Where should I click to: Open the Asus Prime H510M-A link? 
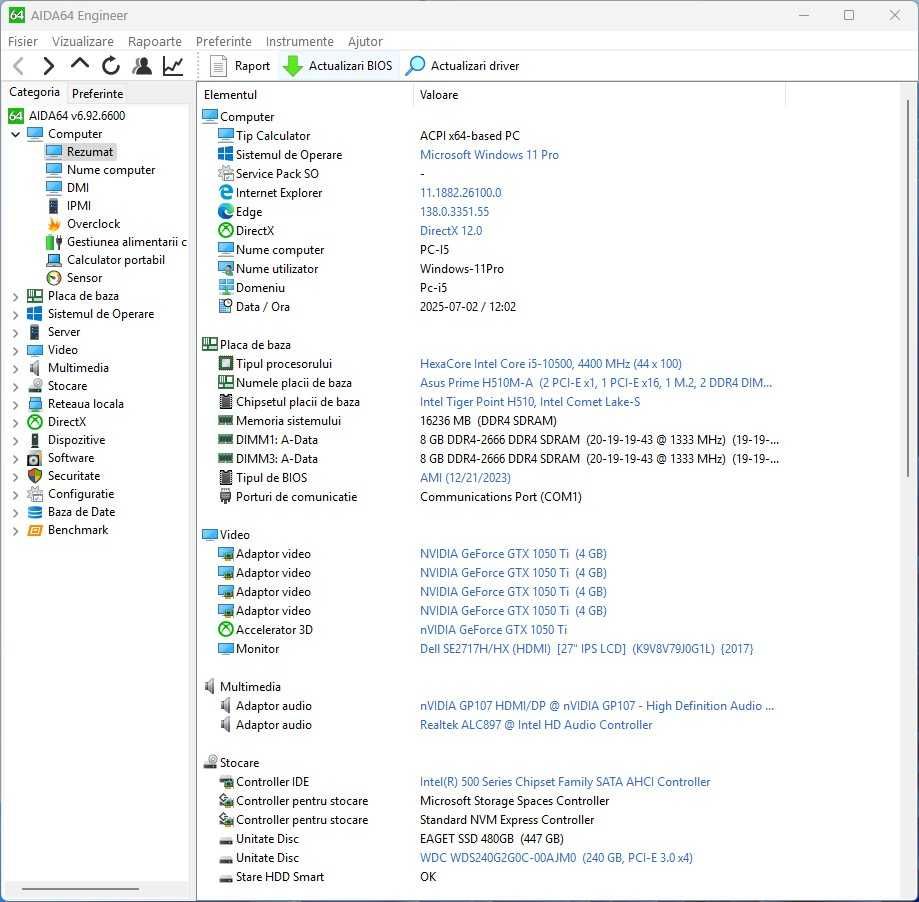(596, 383)
